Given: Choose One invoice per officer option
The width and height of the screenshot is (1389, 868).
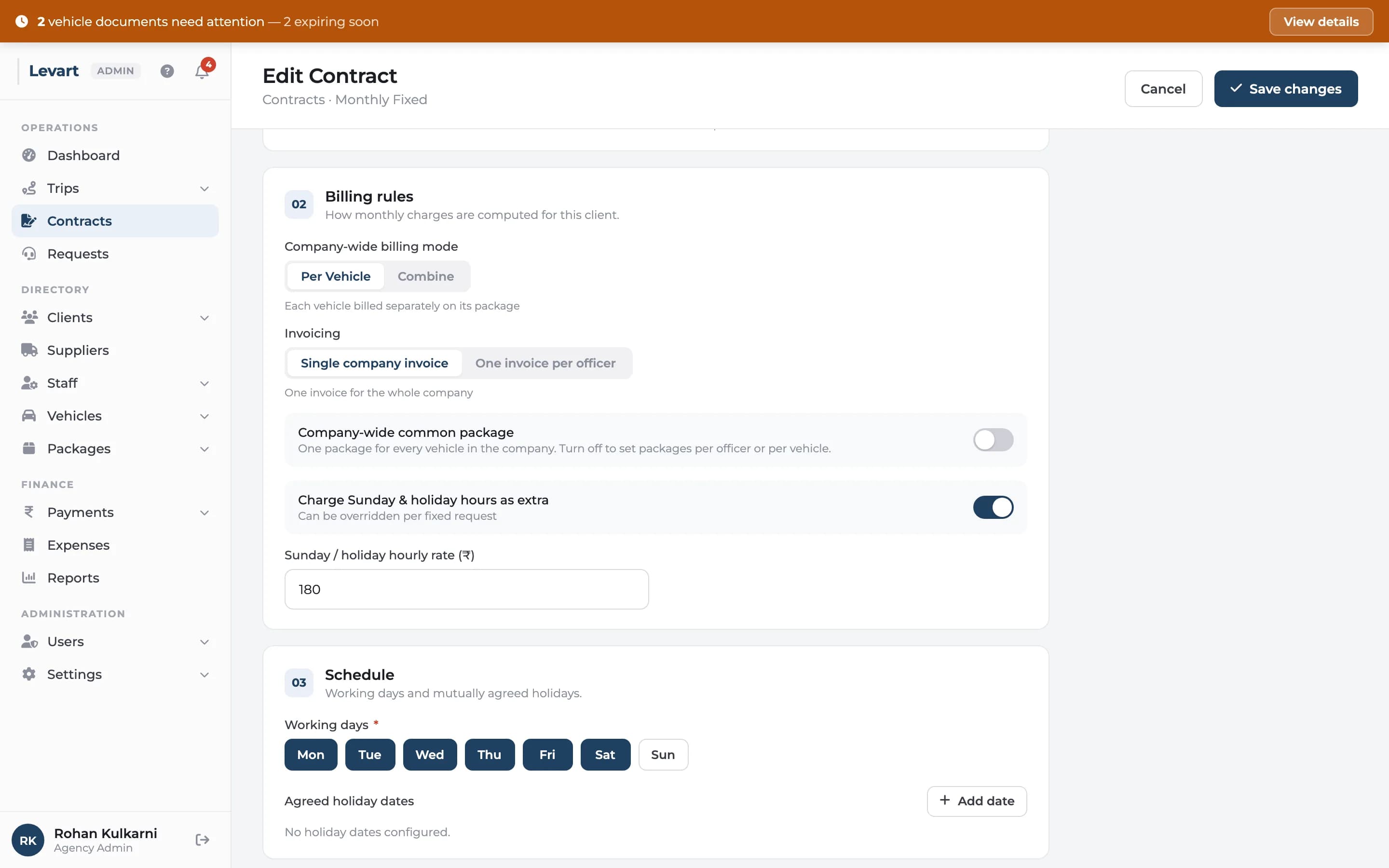Looking at the screenshot, I should (x=545, y=363).
